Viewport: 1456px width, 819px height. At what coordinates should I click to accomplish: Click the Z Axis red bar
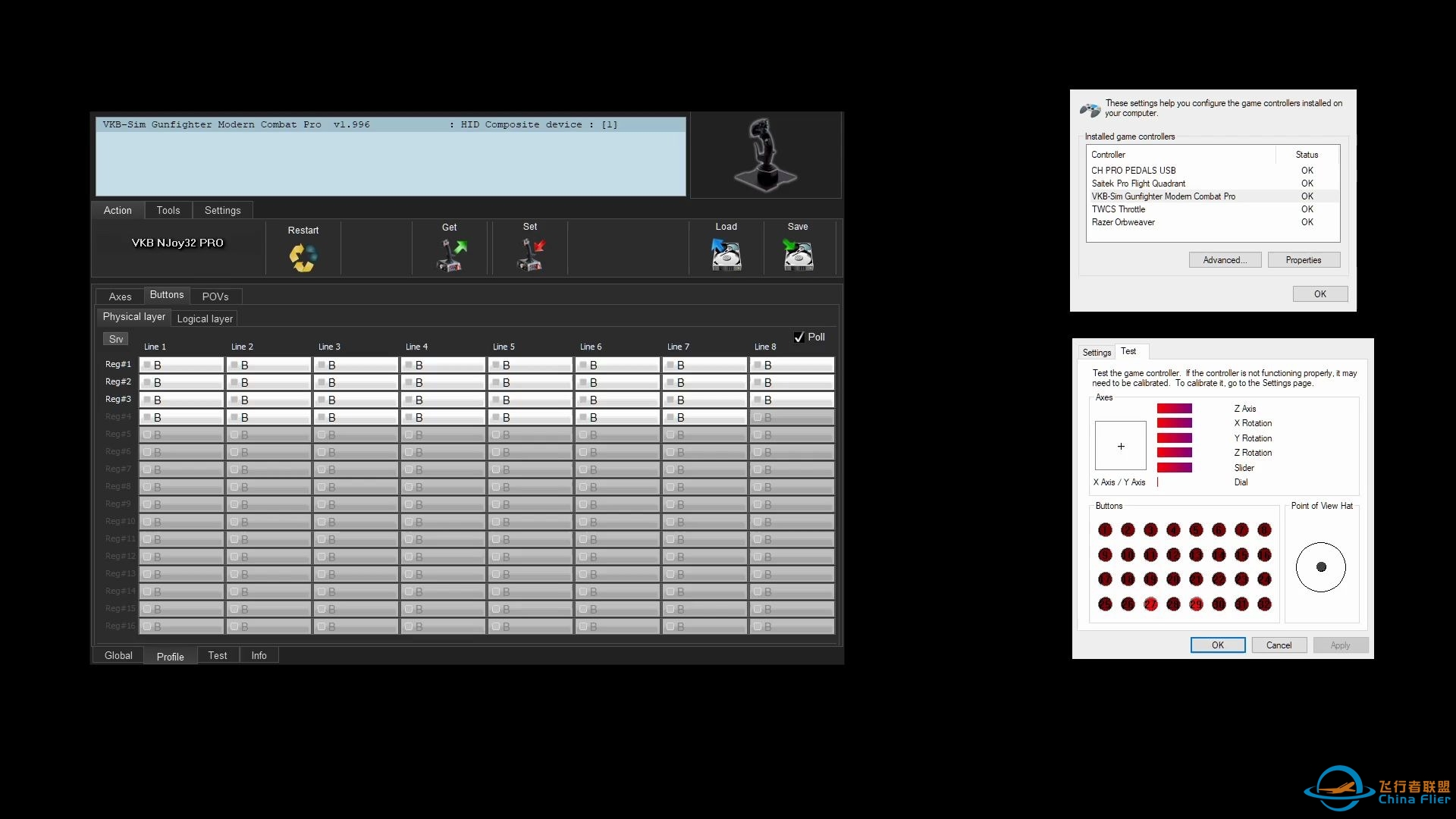[1174, 409]
